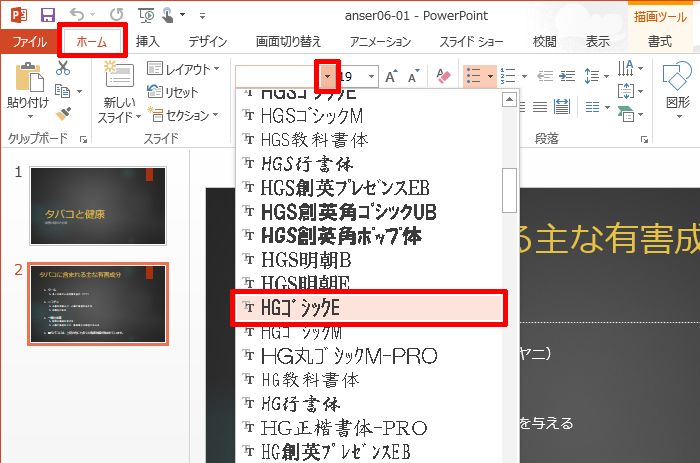Click the font name input box

[x=276, y=76]
